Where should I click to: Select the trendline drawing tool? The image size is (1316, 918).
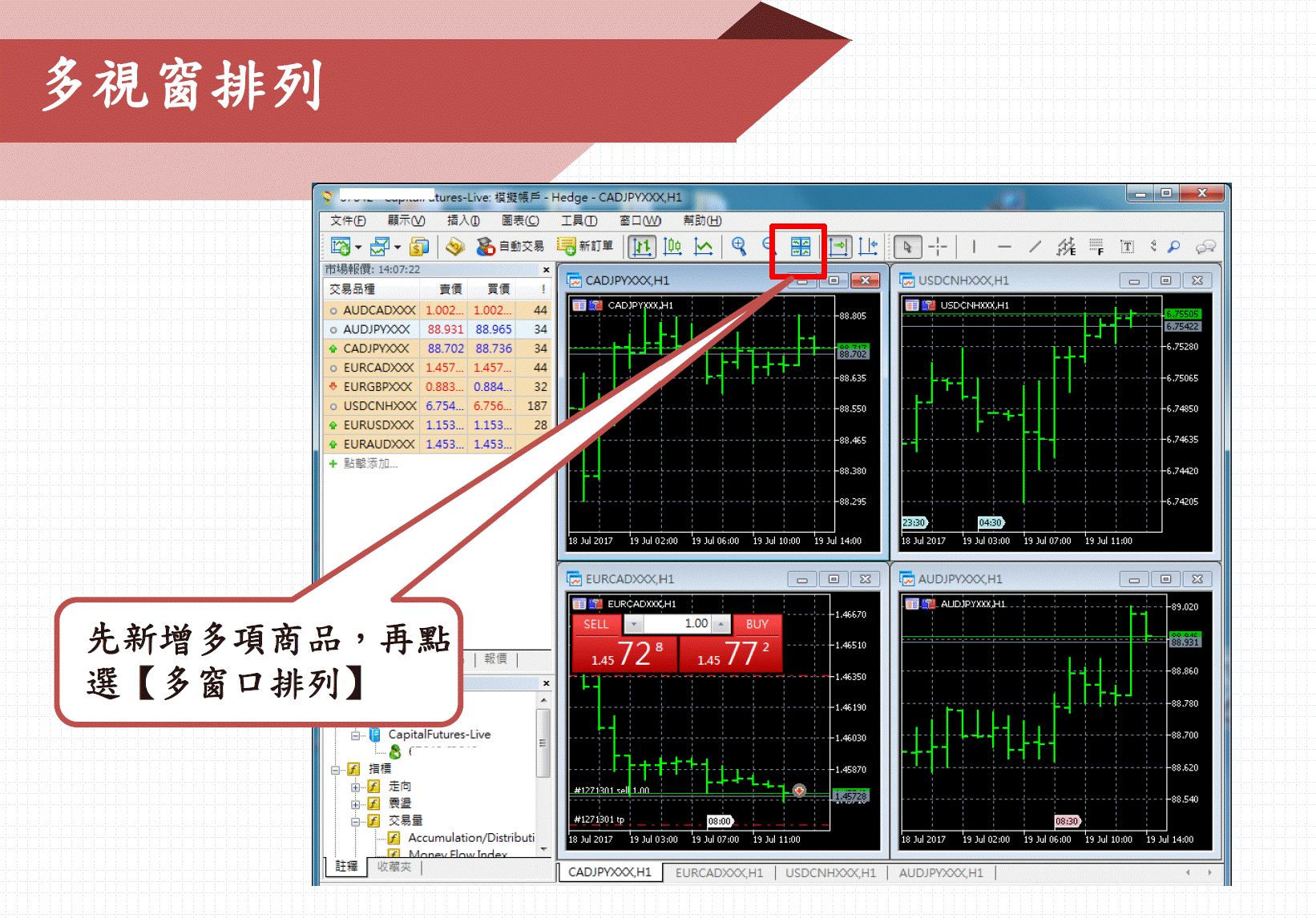click(1035, 247)
